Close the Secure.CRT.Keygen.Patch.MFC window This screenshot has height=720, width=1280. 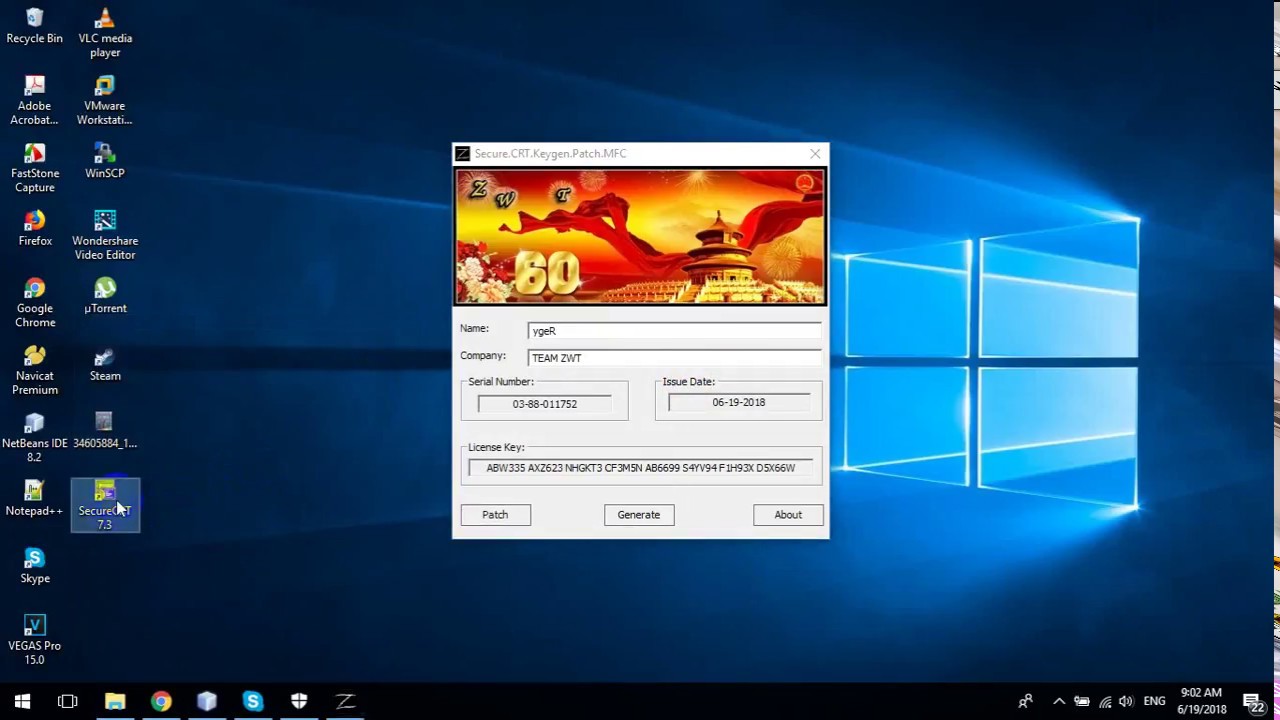(815, 154)
